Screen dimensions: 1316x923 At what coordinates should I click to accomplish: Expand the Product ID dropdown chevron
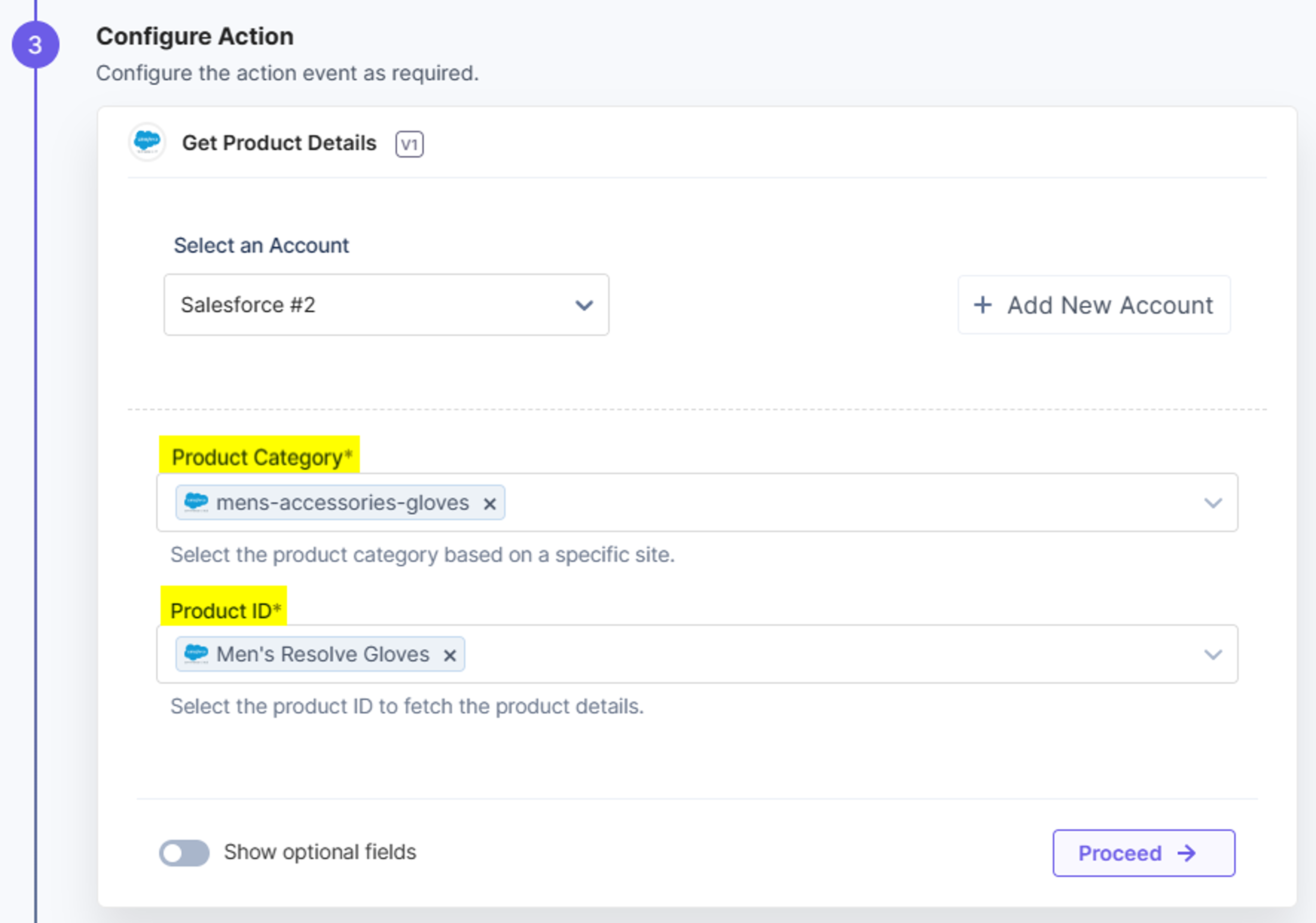coord(1213,654)
